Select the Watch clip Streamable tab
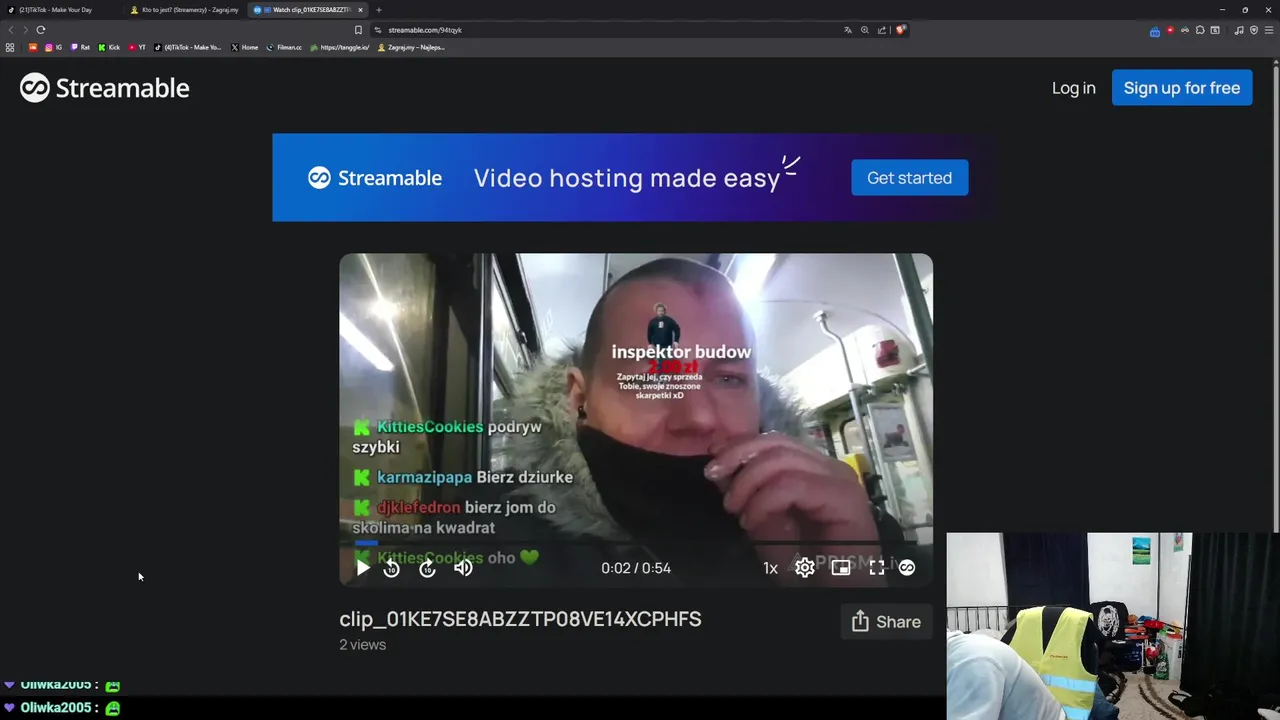The height and width of the screenshot is (720, 1280). 308,10
